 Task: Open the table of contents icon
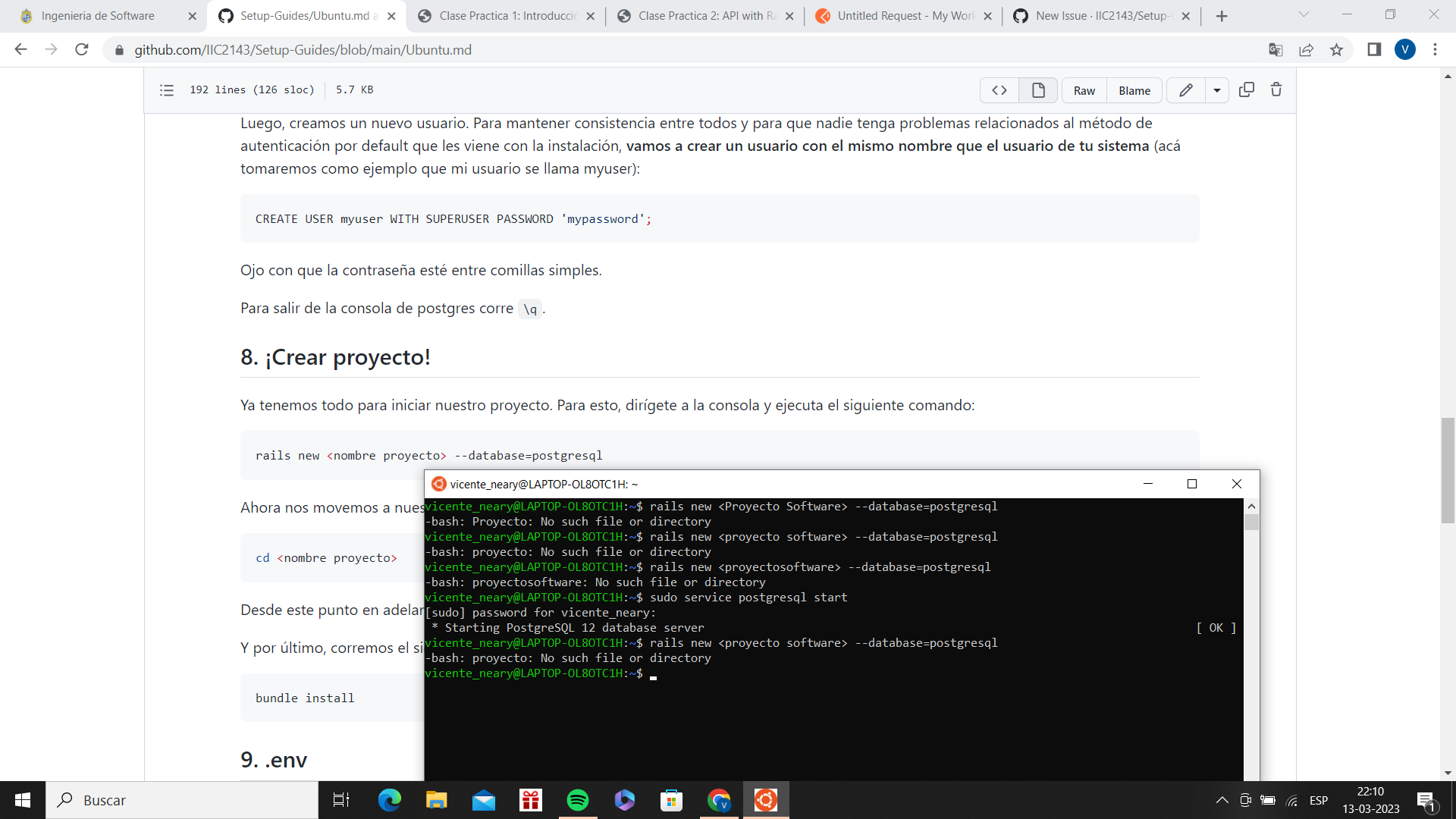tap(166, 89)
